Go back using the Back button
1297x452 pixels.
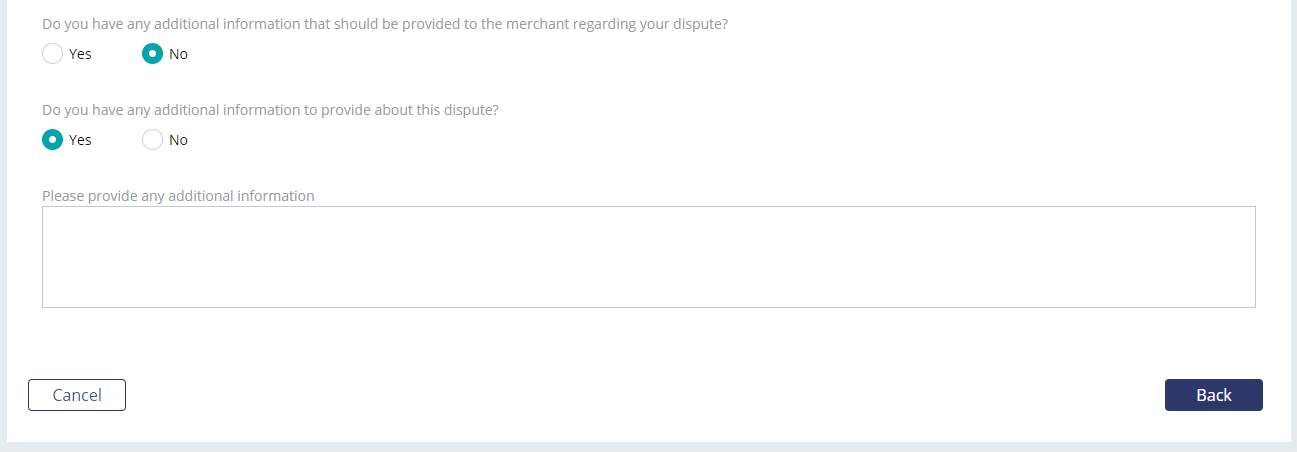(1213, 395)
